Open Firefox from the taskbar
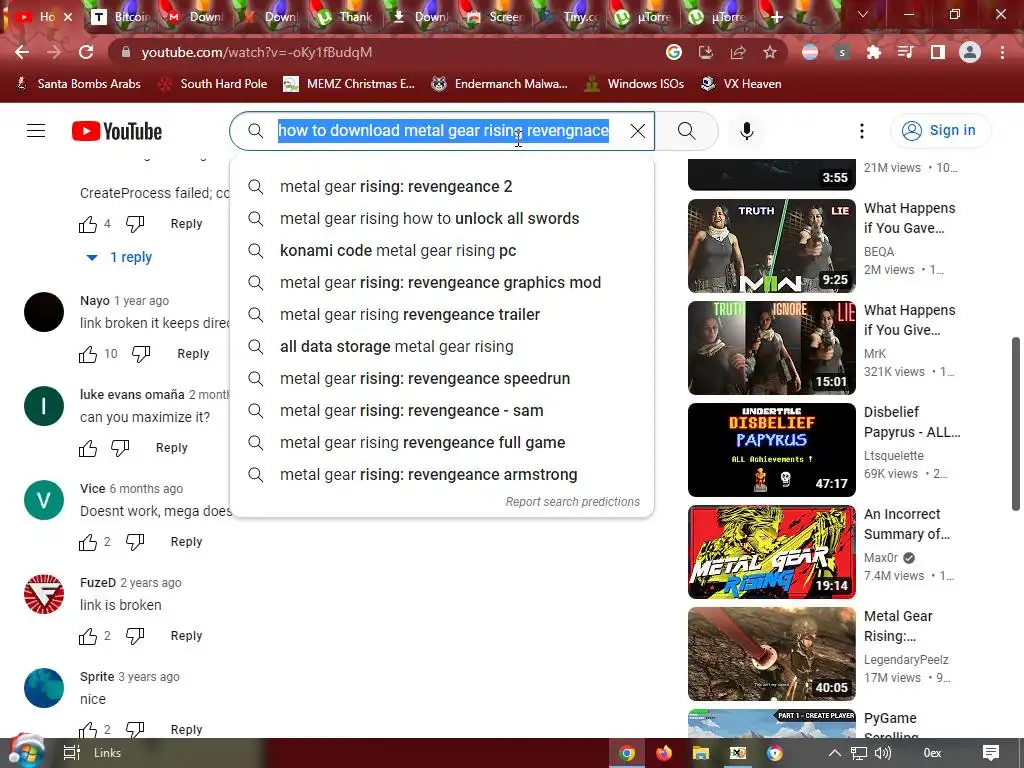The image size is (1024, 768). coord(664,753)
